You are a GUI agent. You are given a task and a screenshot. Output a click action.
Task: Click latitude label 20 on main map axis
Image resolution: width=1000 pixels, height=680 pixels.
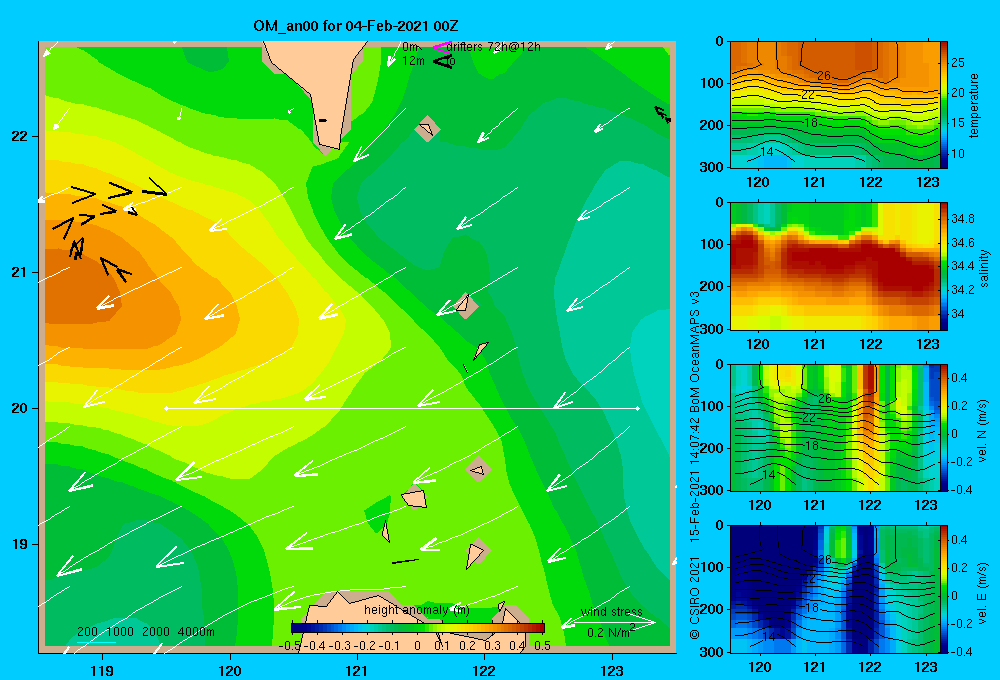click(20, 408)
